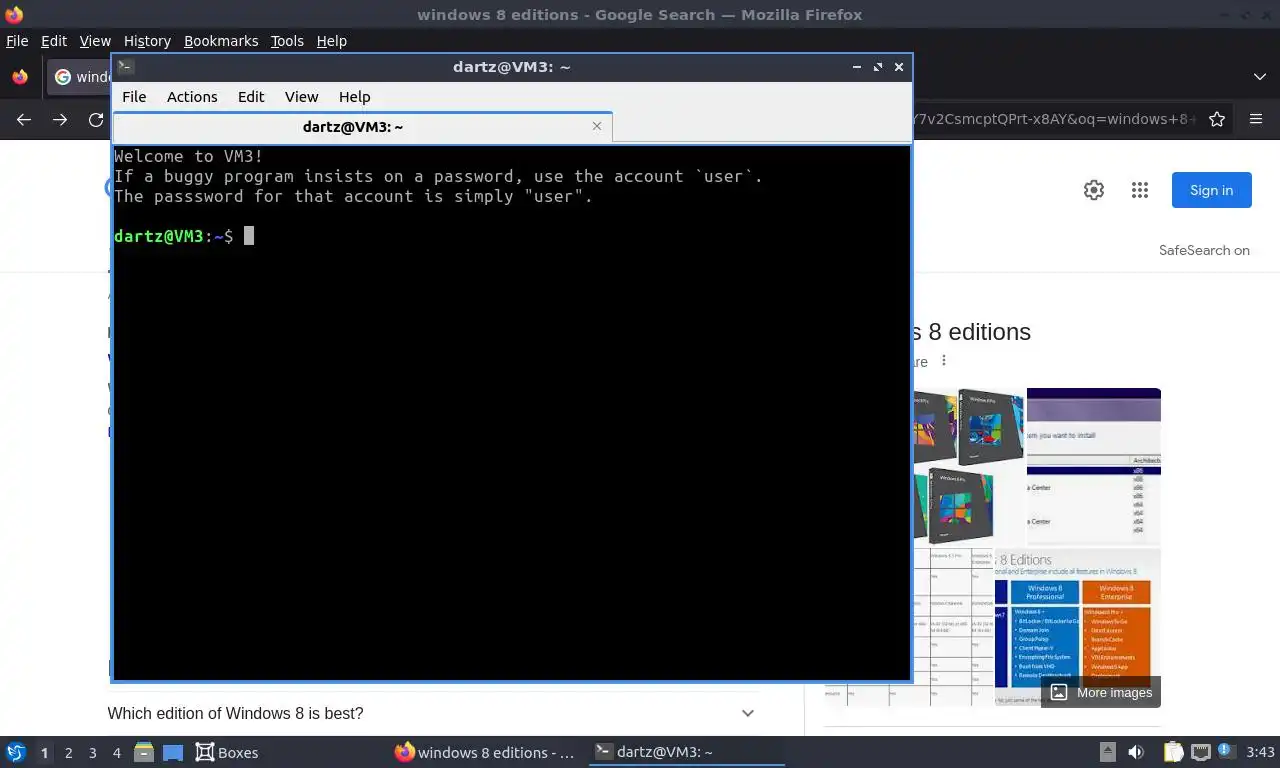Viewport: 1280px width, 768px height.
Task: Click the volume speaker tray icon
Action: pyautogui.click(x=1136, y=752)
